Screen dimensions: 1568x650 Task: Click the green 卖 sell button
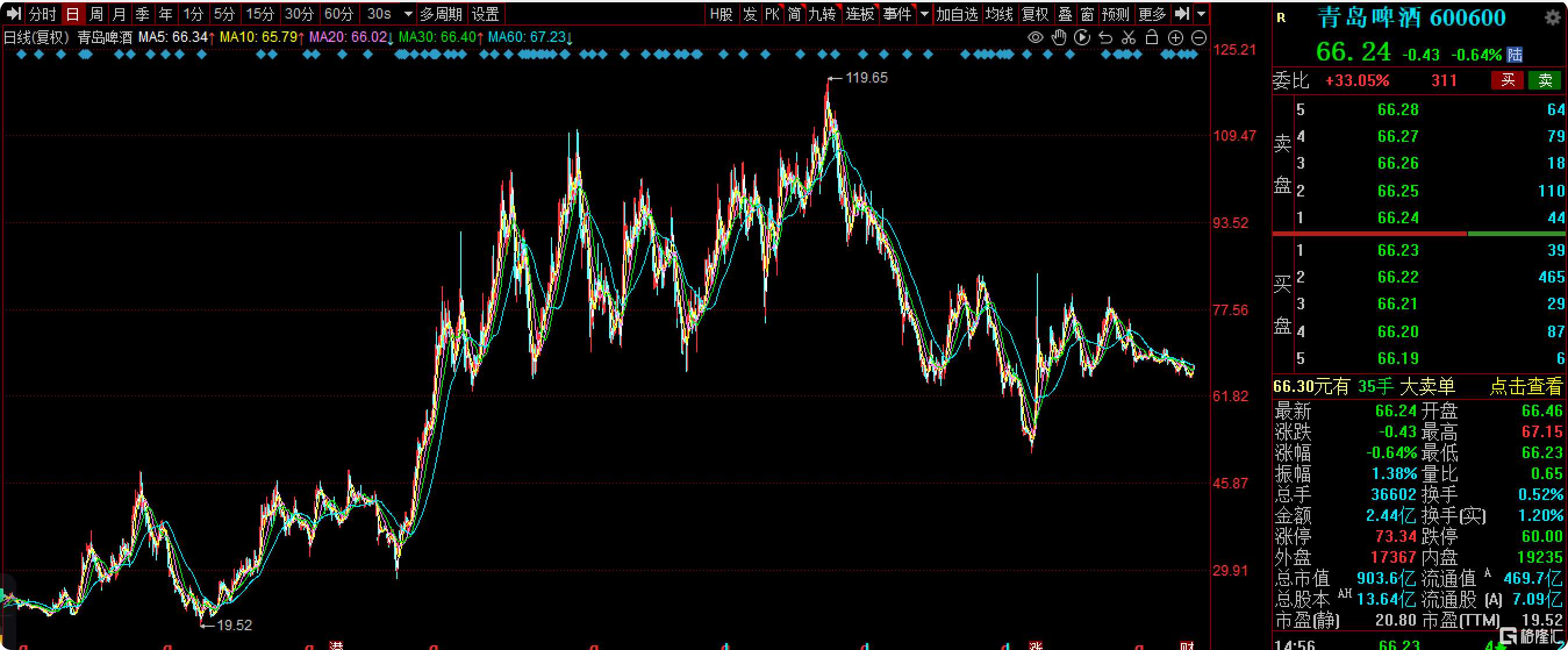click(x=1544, y=80)
